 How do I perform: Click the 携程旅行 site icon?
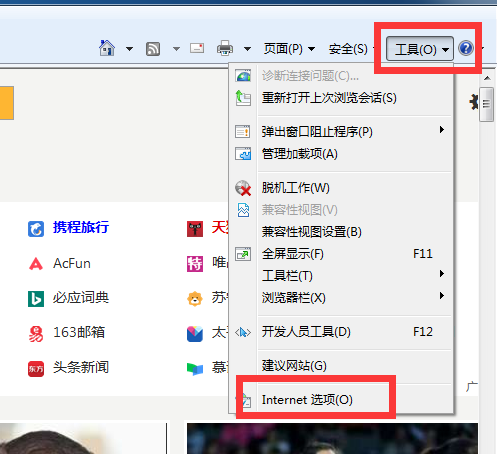(36, 229)
